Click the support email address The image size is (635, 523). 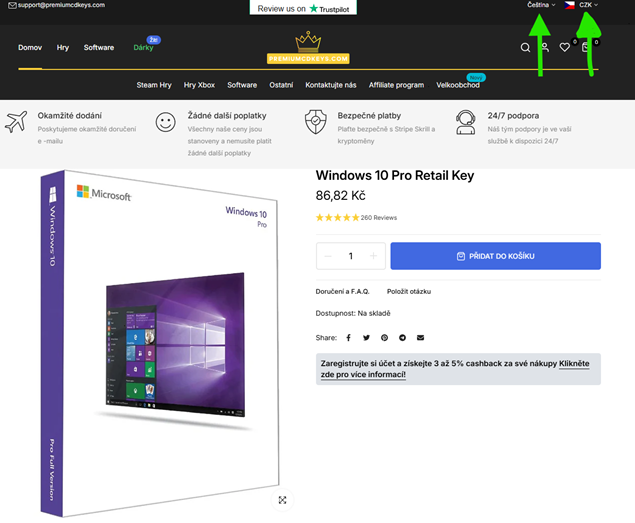pos(61,5)
